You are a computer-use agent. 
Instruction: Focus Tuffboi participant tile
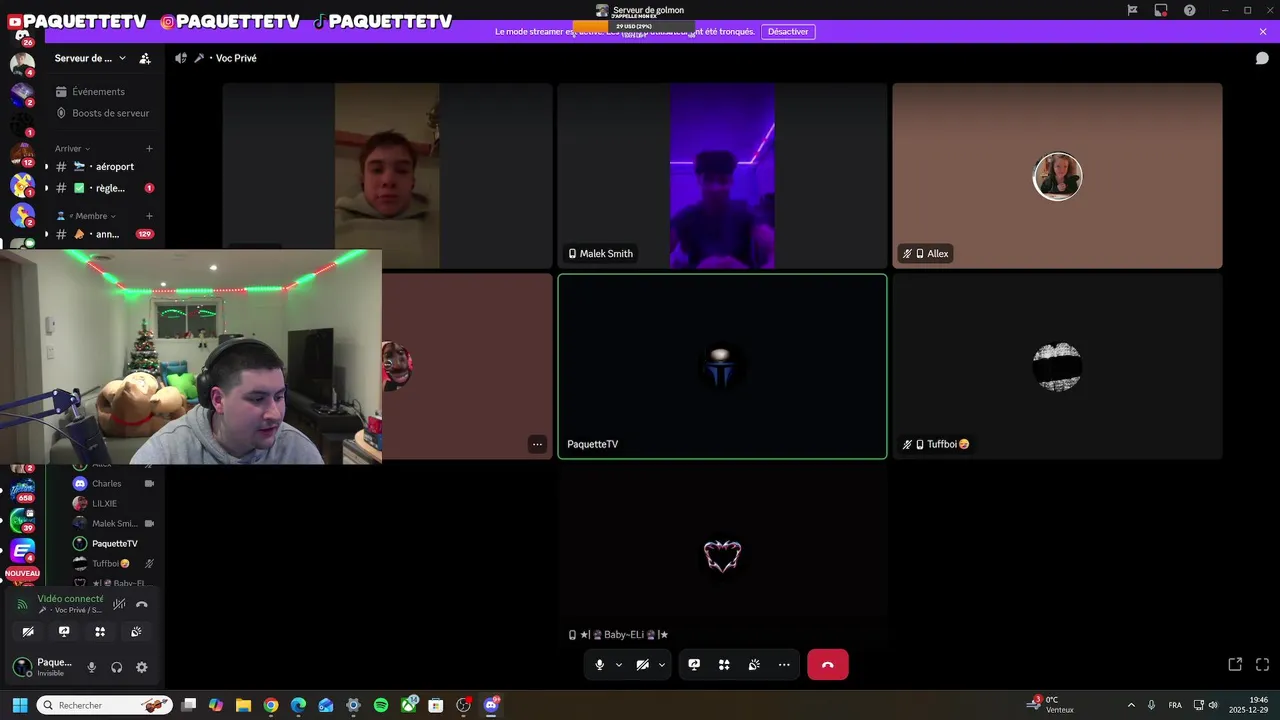(x=1057, y=366)
